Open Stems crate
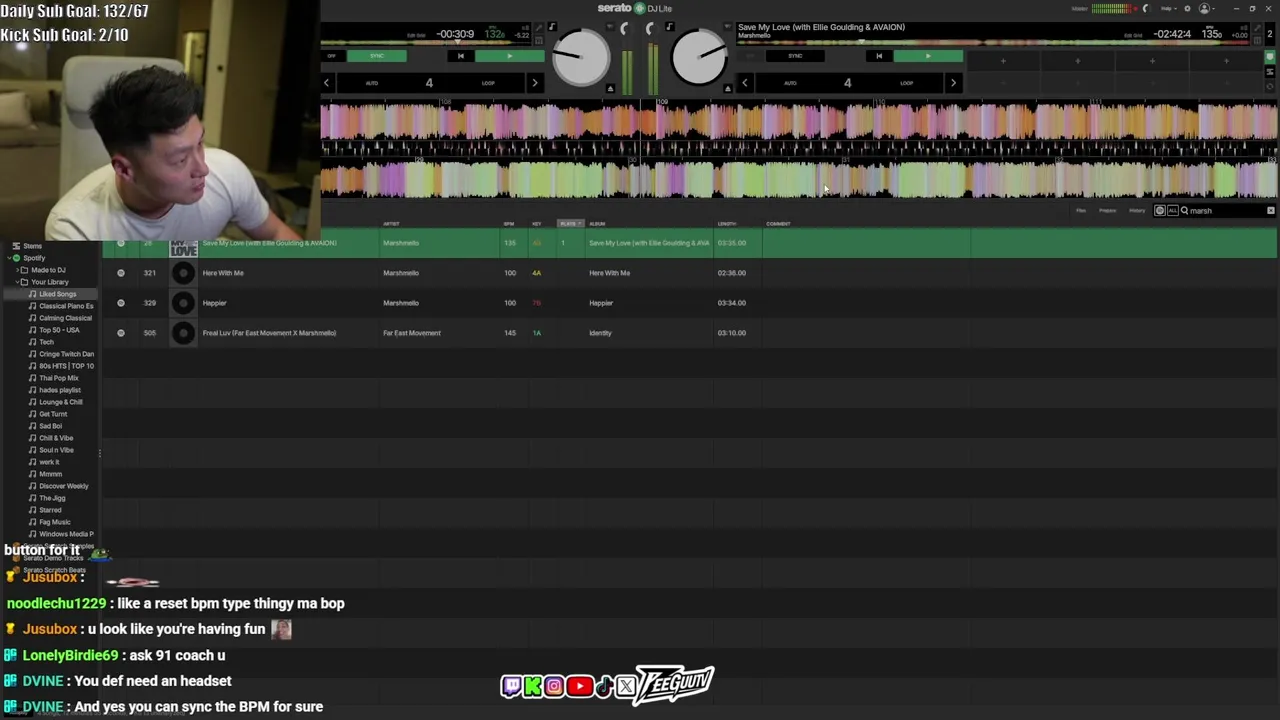The height and width of the screenshot is (720, 1280). tap(33, 246)
